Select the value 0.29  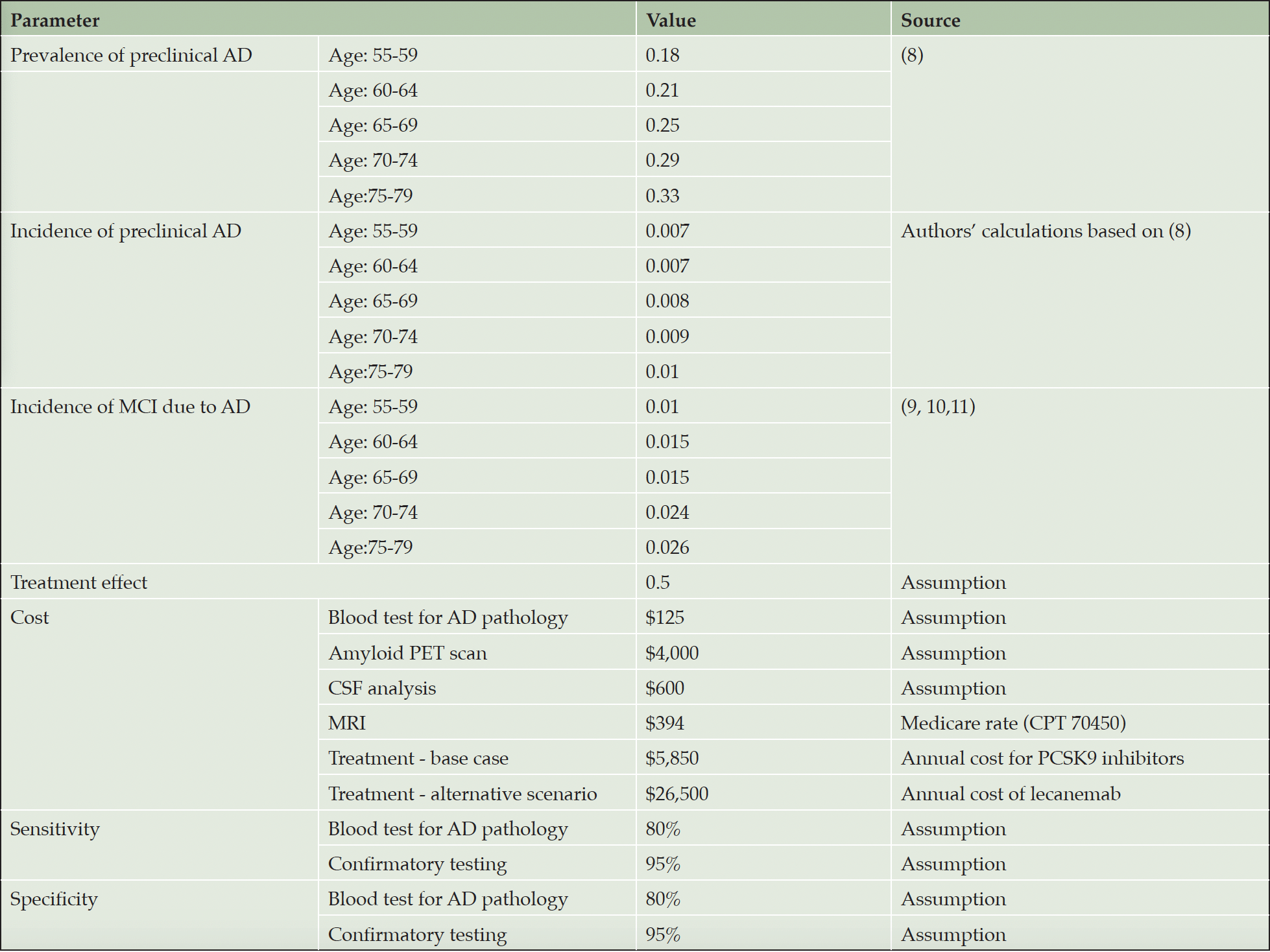click(662, 161)
